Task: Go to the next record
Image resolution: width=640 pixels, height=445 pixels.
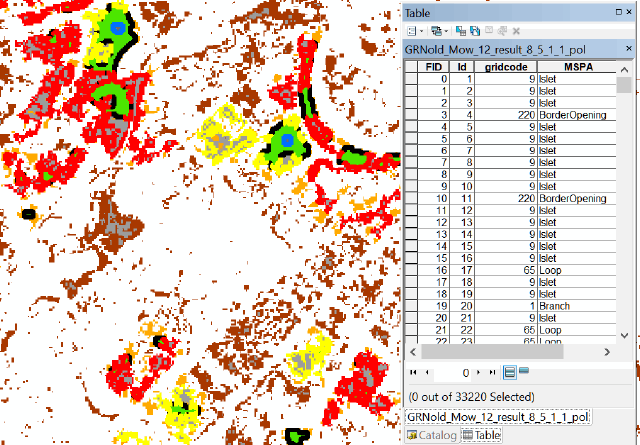Action: click(478, 372)
